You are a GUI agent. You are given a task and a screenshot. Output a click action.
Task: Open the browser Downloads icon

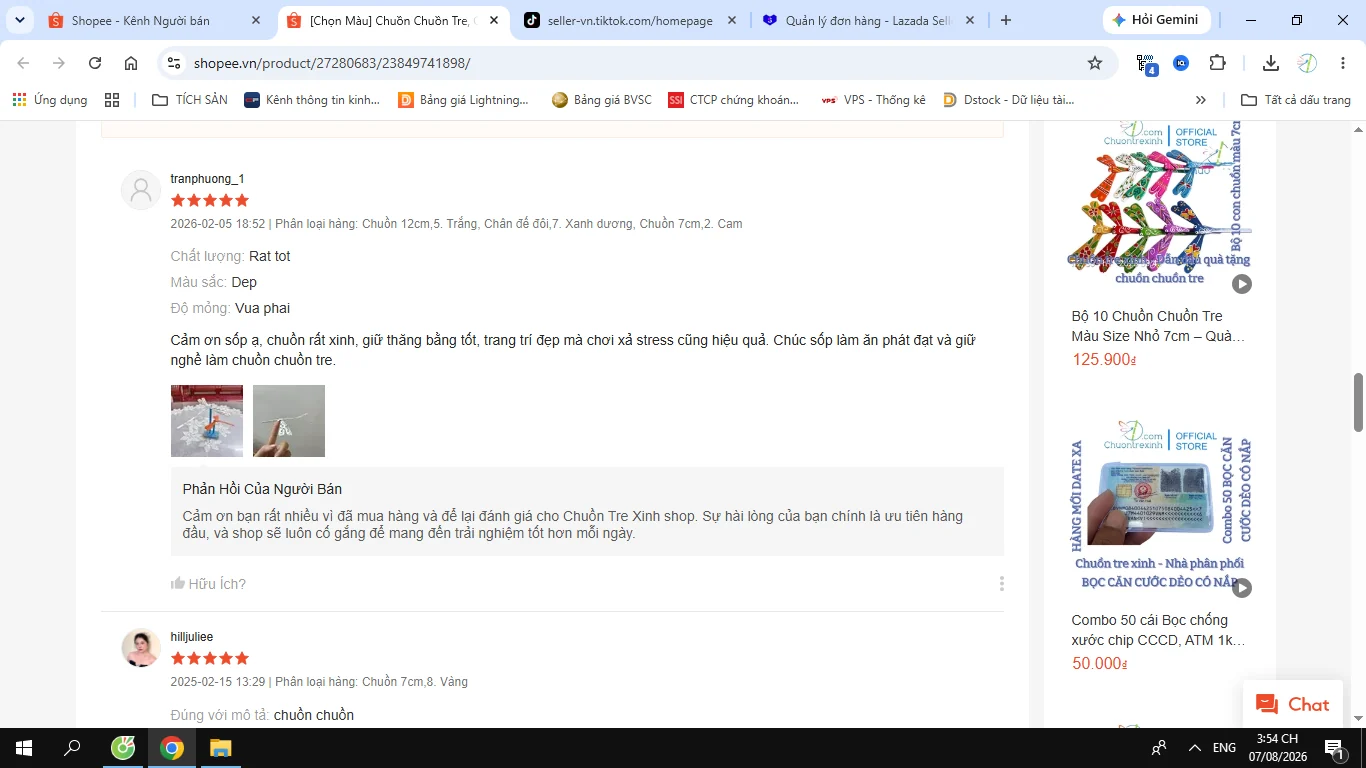pyautogui.click(x=1271, y=63)
